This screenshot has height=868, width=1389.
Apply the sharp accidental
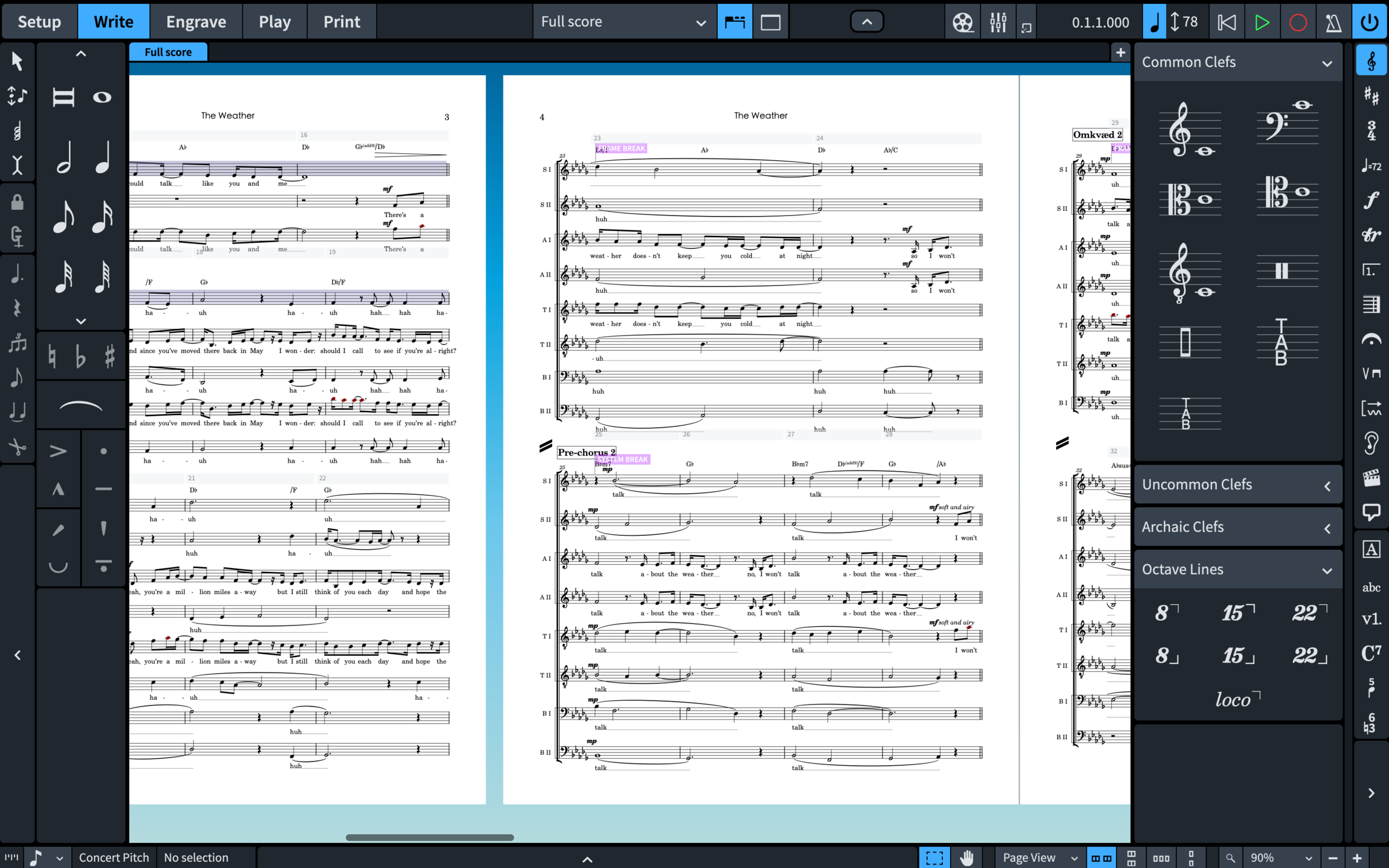tap(109, 356)
